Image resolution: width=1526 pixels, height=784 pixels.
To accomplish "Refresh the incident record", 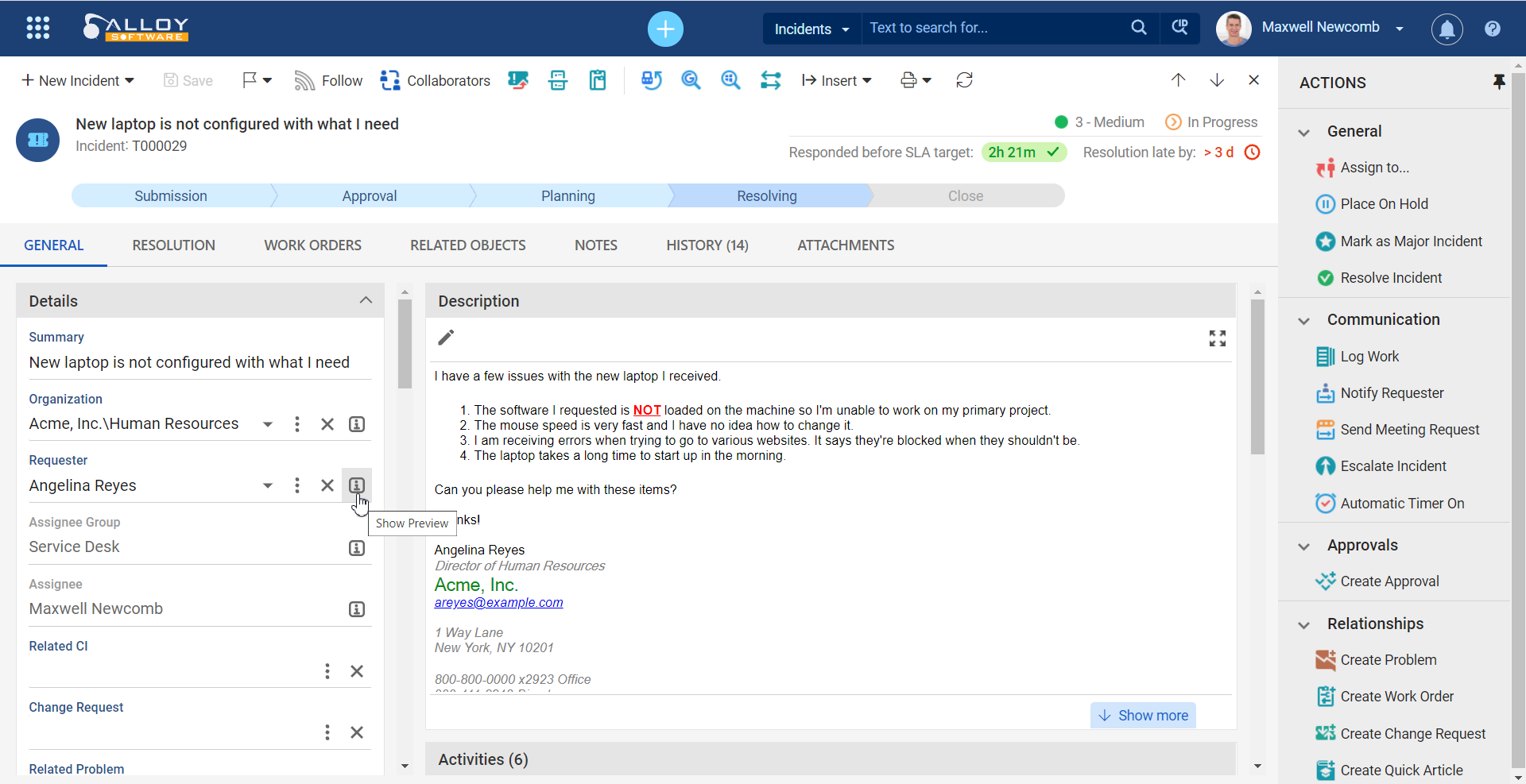I will pos(963,79).
